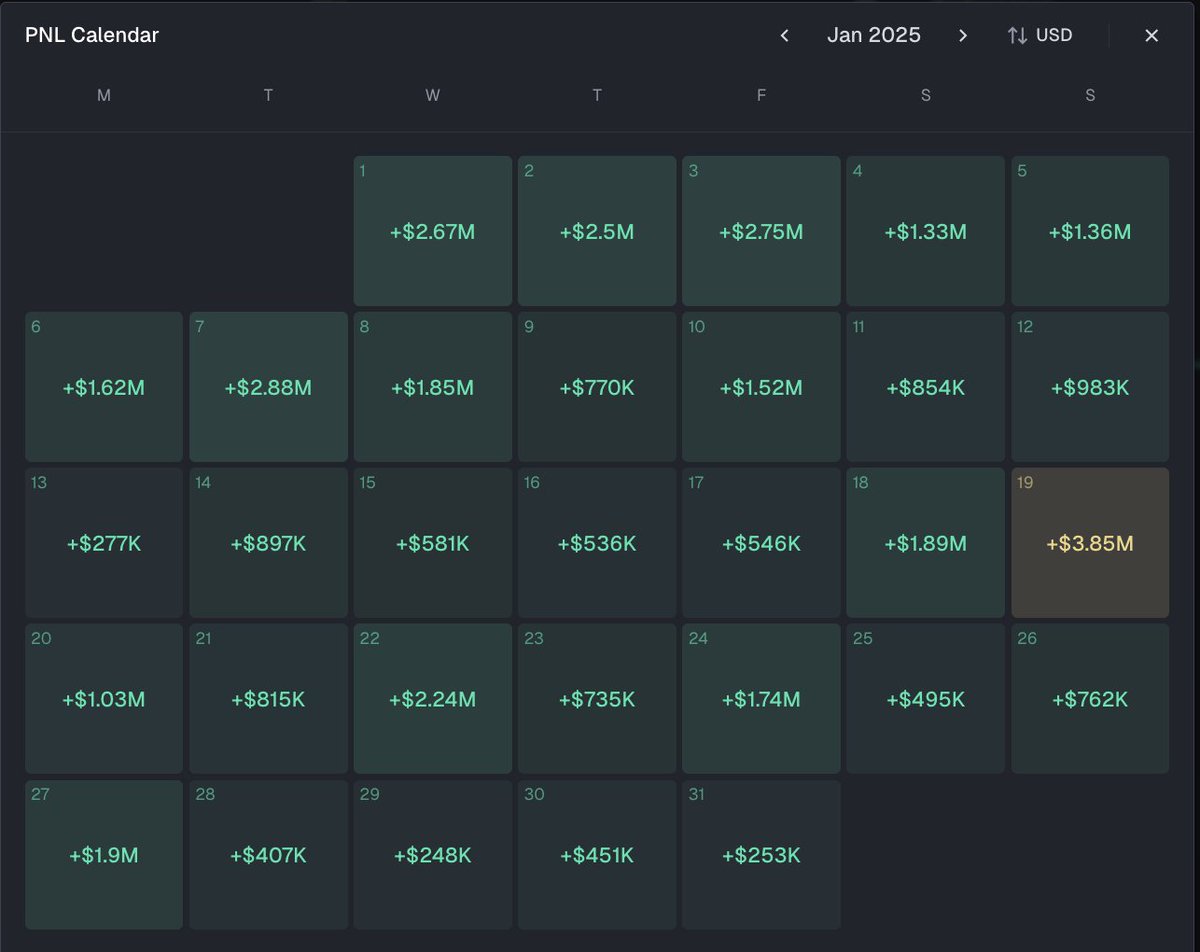The image size is (1200, 952).
Task: Select the highlighted January 19 cell showing +$3.85M
Action: click(1089, 542)
